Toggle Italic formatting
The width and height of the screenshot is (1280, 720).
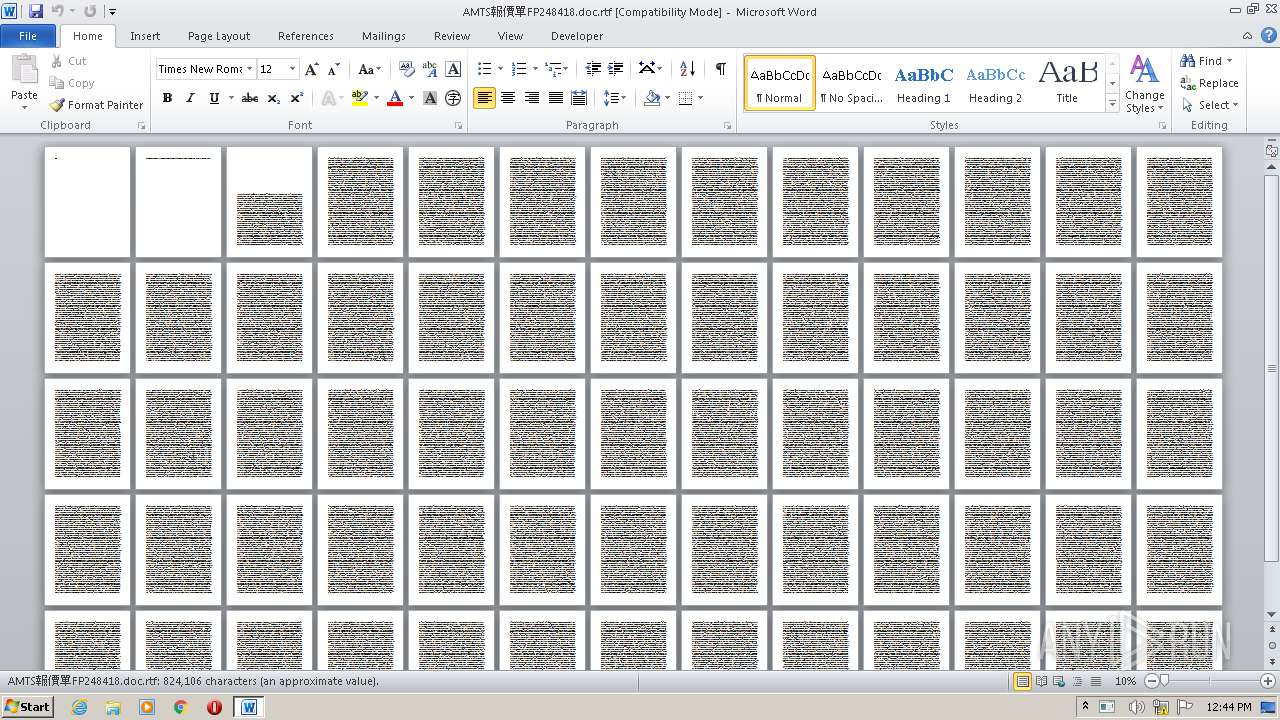(190, 98)
